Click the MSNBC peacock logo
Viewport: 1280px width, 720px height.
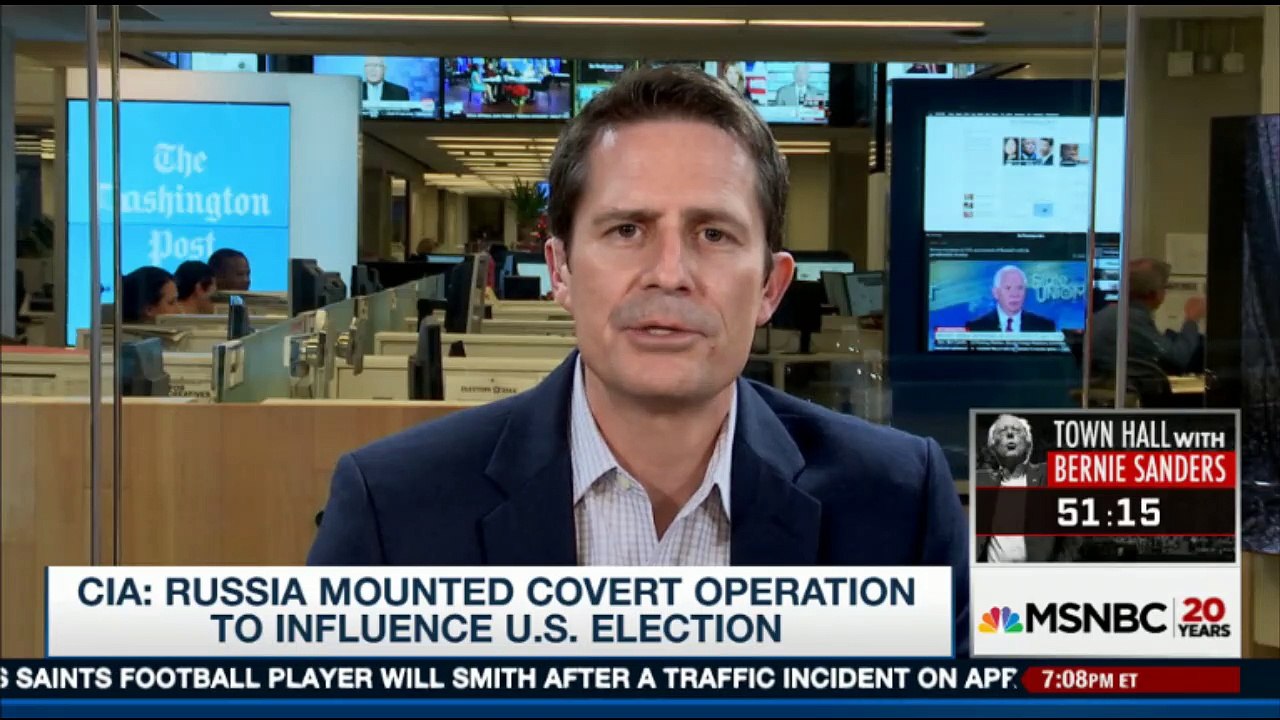[x=1000, y=620]
